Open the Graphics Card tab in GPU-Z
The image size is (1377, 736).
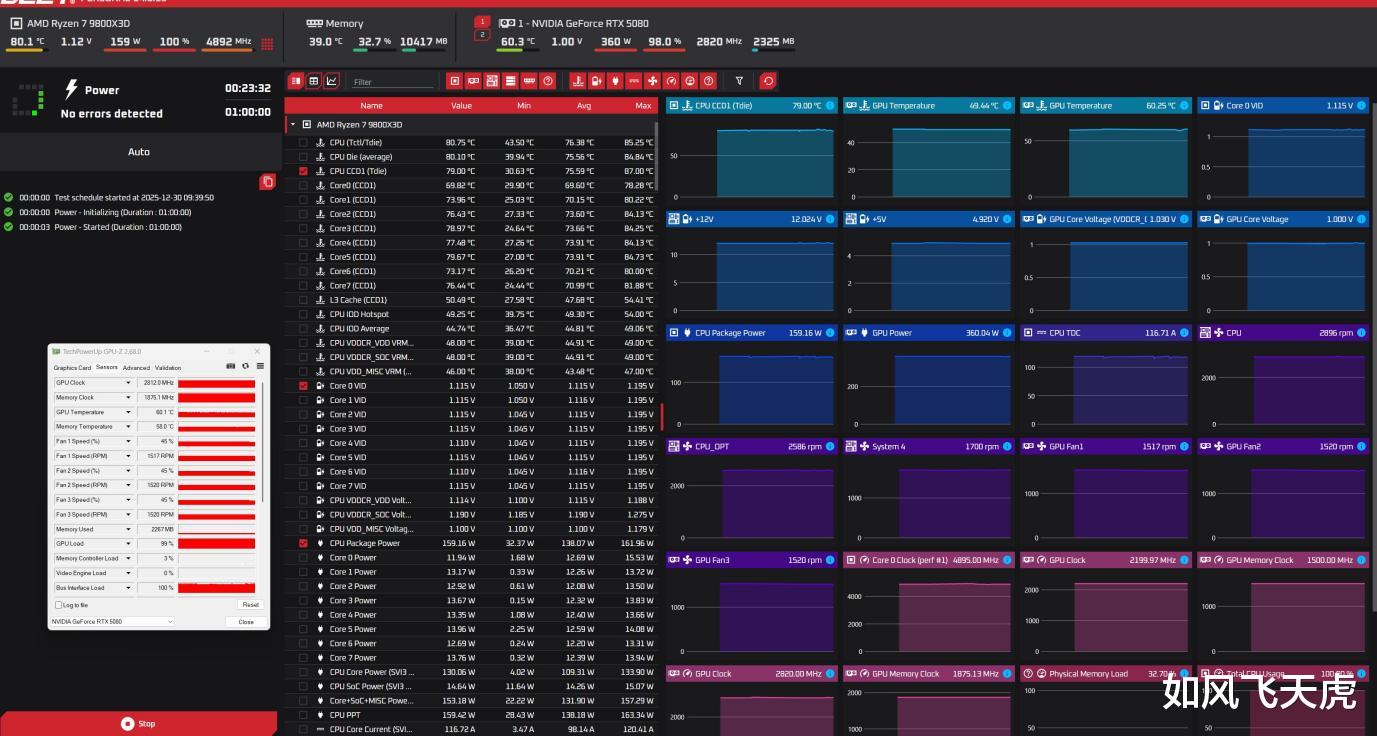point(72,368)
